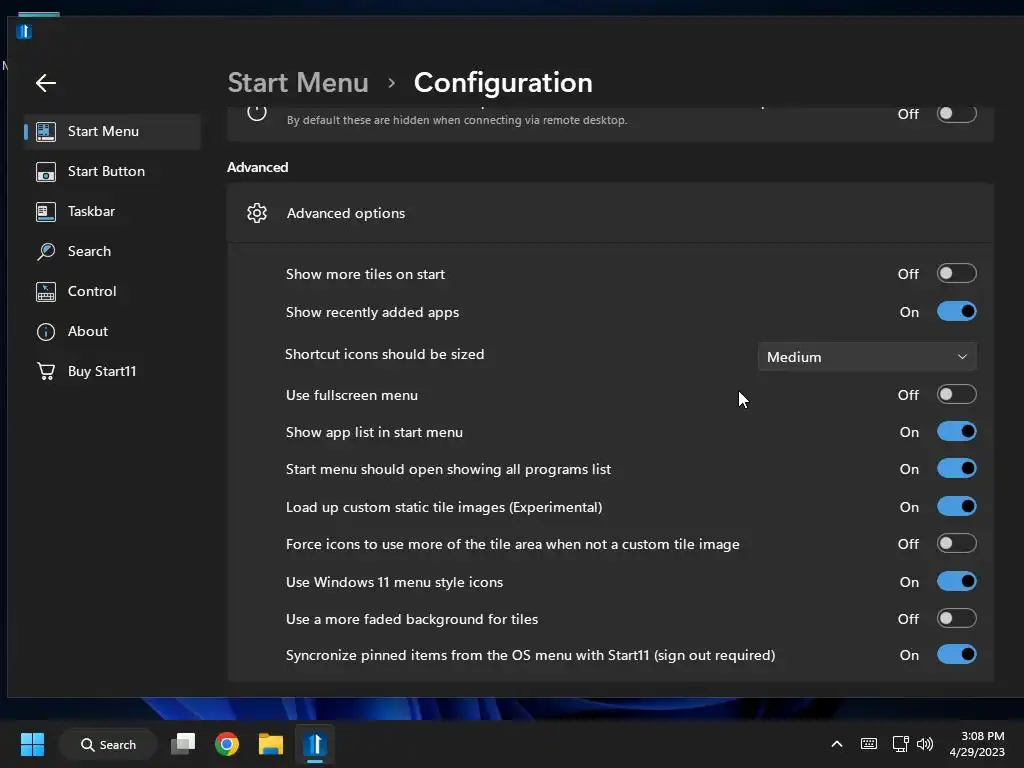Toggle the remote desktop hidden setting switch
The width and height of the screenshot is (1024, 768).
957,113
